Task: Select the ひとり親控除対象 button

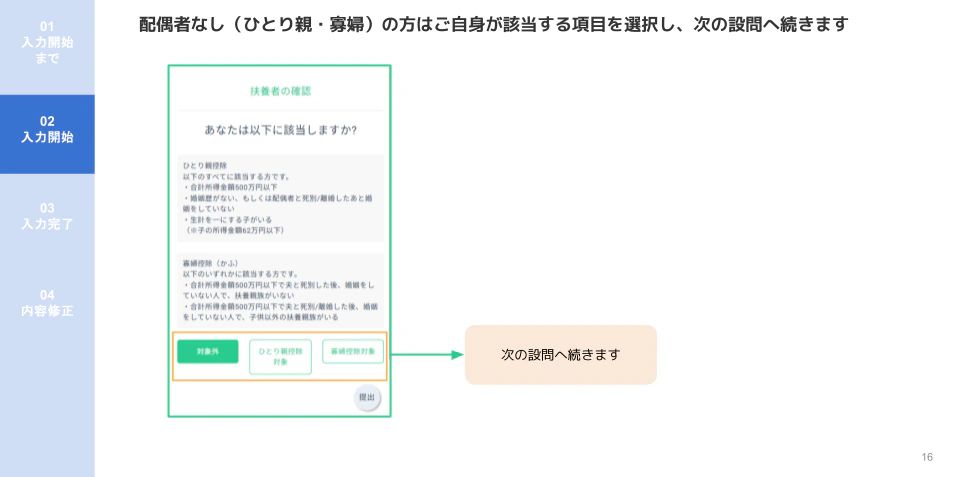Action: (280, 357)
